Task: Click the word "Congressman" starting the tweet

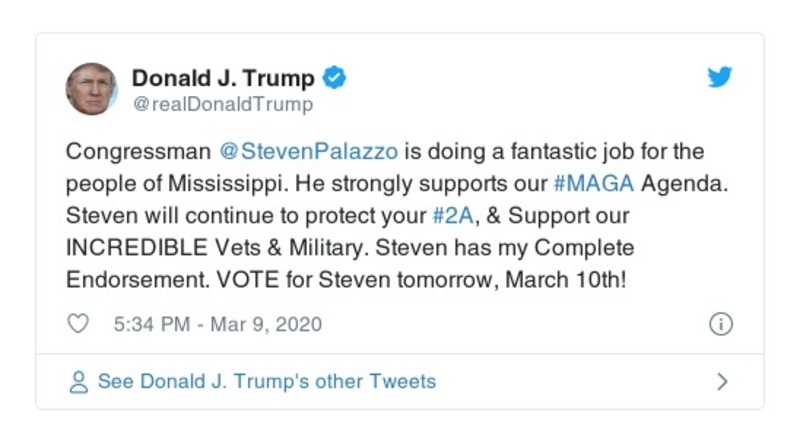Action: tap(137, 153)
